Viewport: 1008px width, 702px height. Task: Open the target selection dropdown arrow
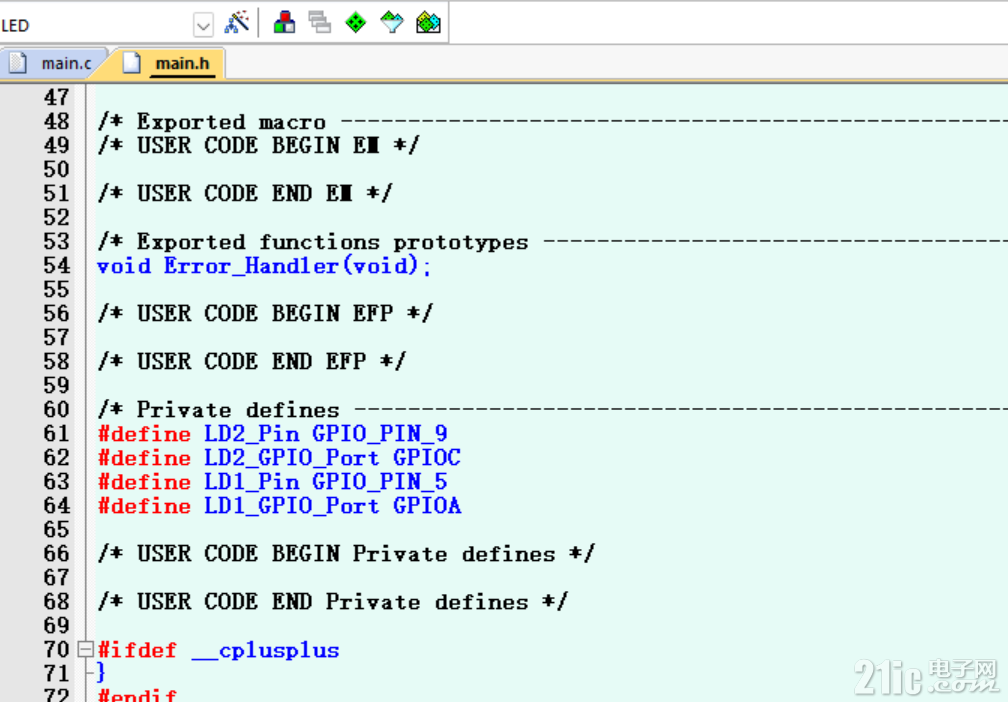[203, 26]
